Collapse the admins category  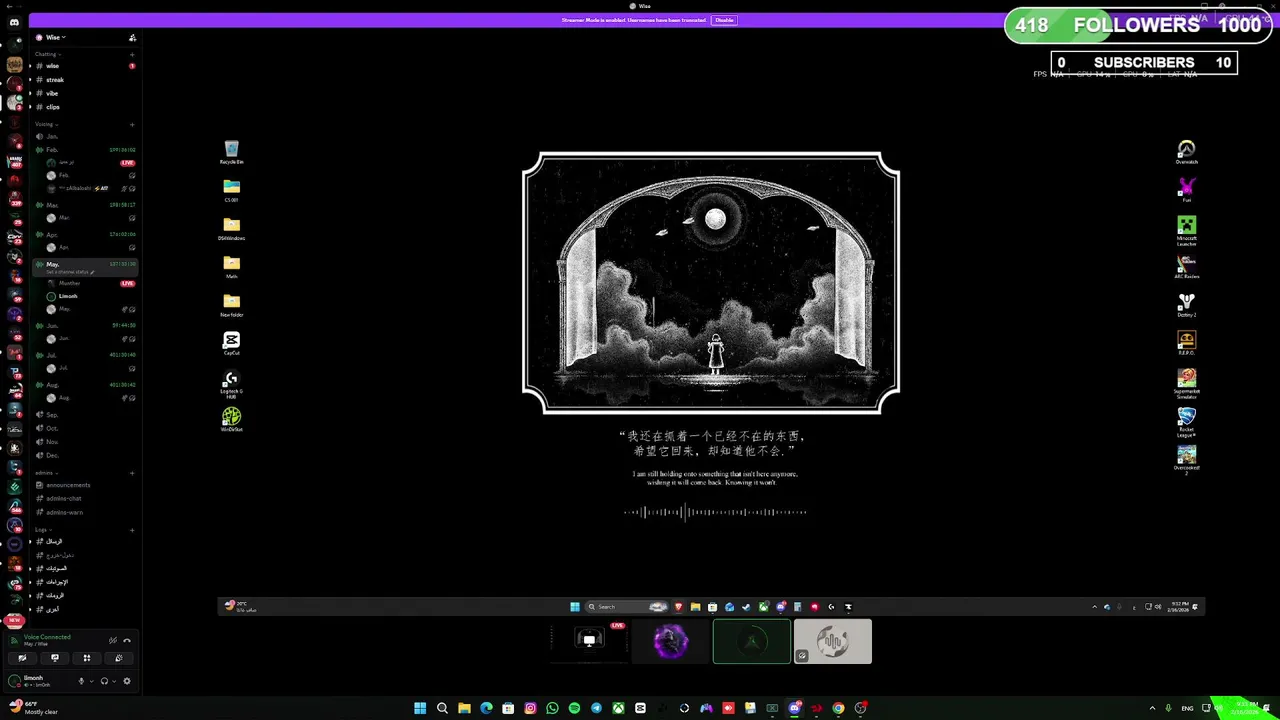[x=45, y=473]
